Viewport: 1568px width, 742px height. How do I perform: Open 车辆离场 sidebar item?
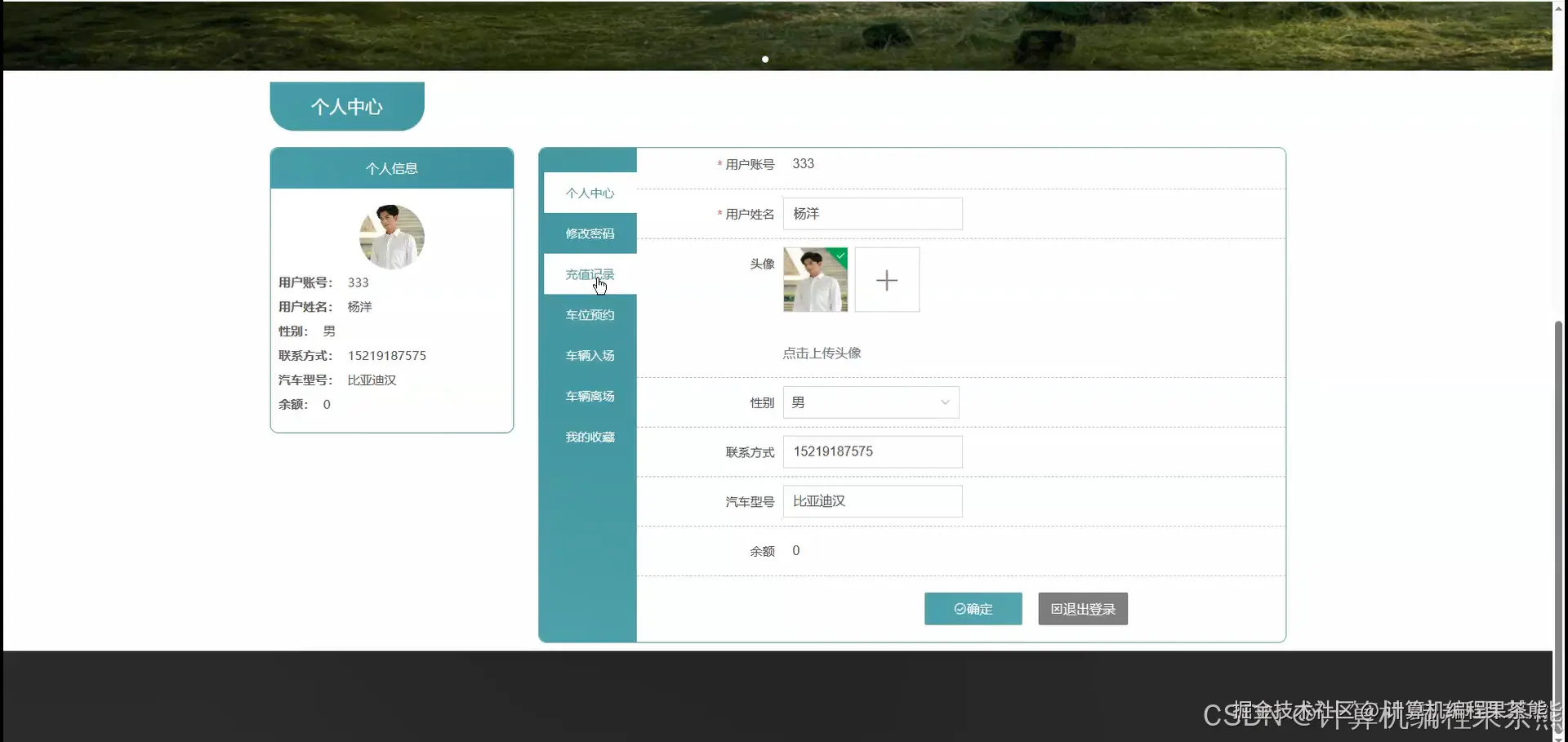click(590, 397)
